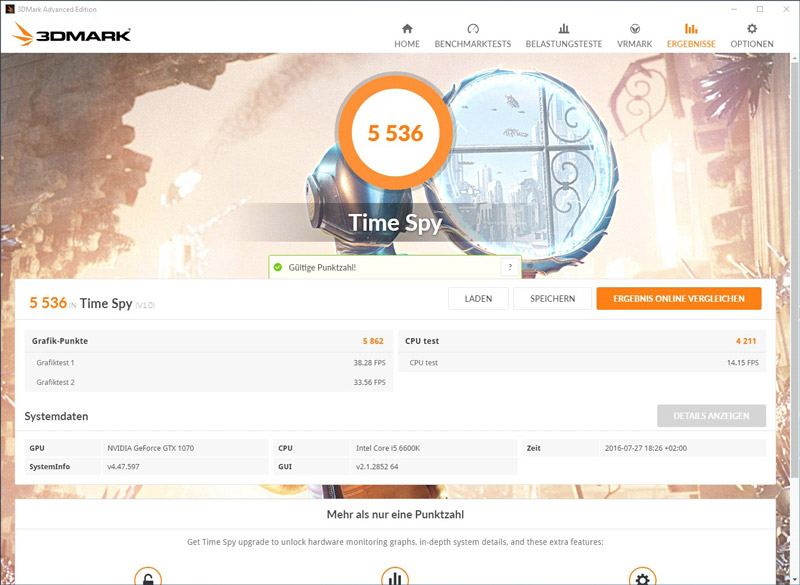
Task: Switch to the BENCHMARKTESTS tab
Action: click(x=473, y=44)
